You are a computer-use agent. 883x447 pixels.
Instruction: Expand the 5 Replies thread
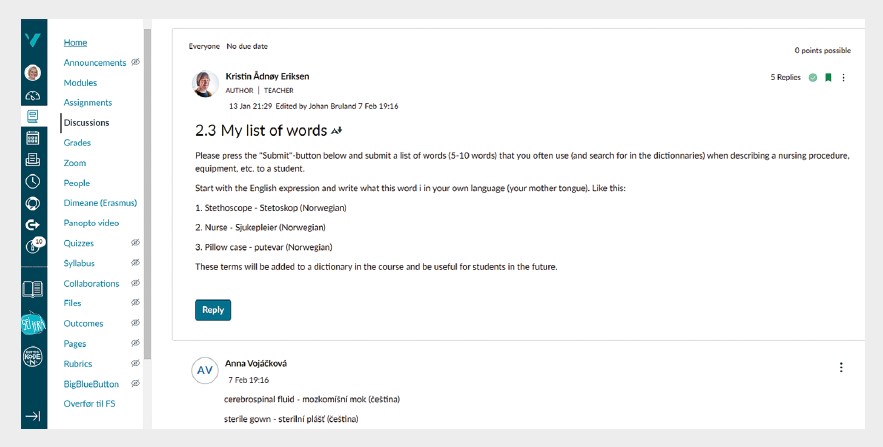point(785,77)
